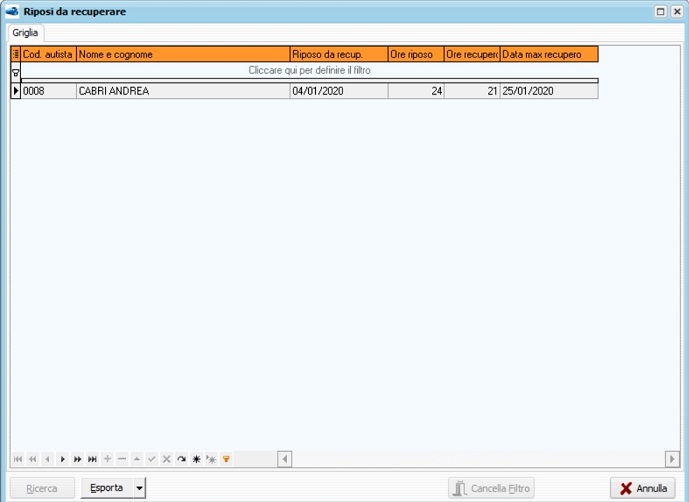Select cell with code 0008
The image size is (689, 502).
click(x=48, y=91)
